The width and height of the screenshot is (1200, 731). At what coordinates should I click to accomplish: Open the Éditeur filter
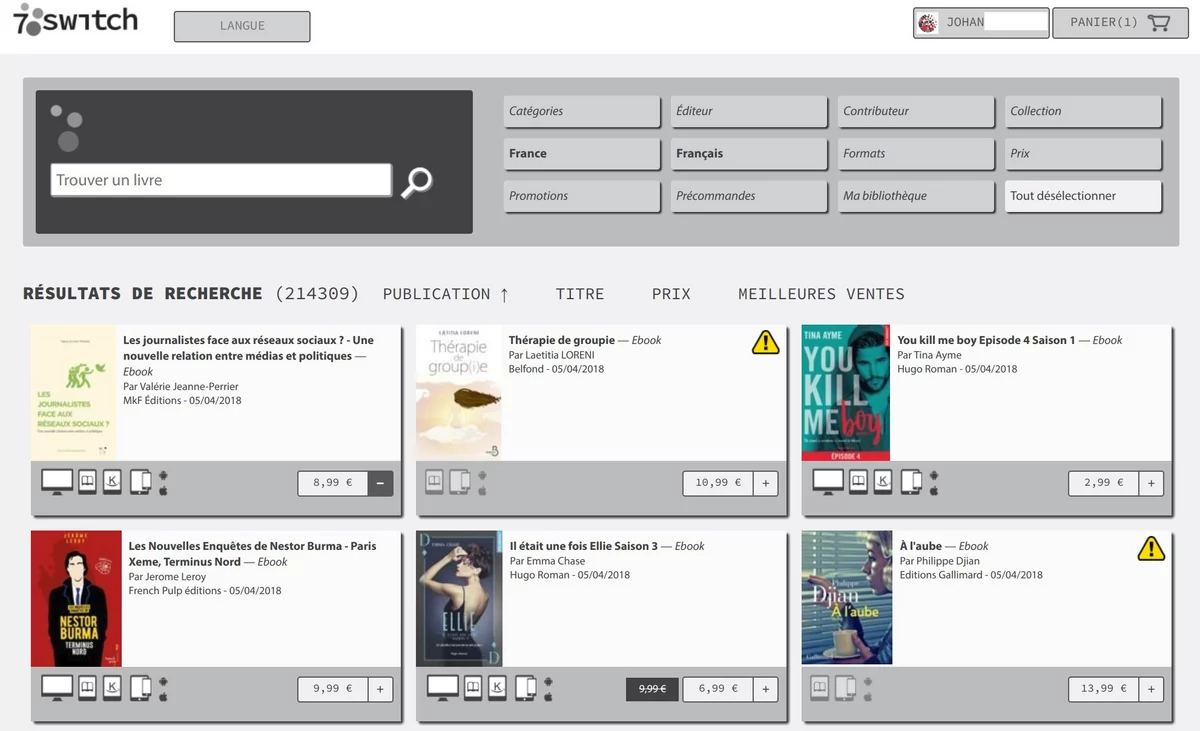tap(749, 111)
